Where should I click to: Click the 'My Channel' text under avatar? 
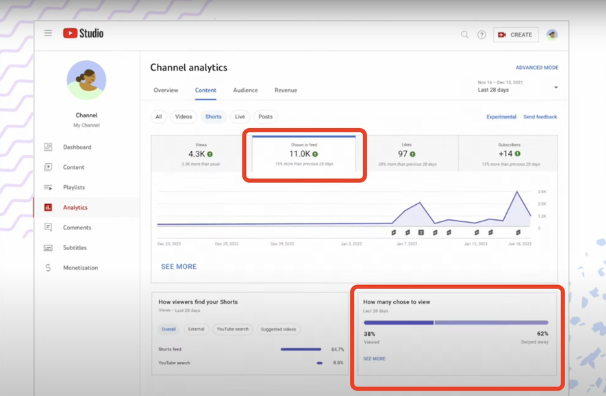click(x=86, y=125)
